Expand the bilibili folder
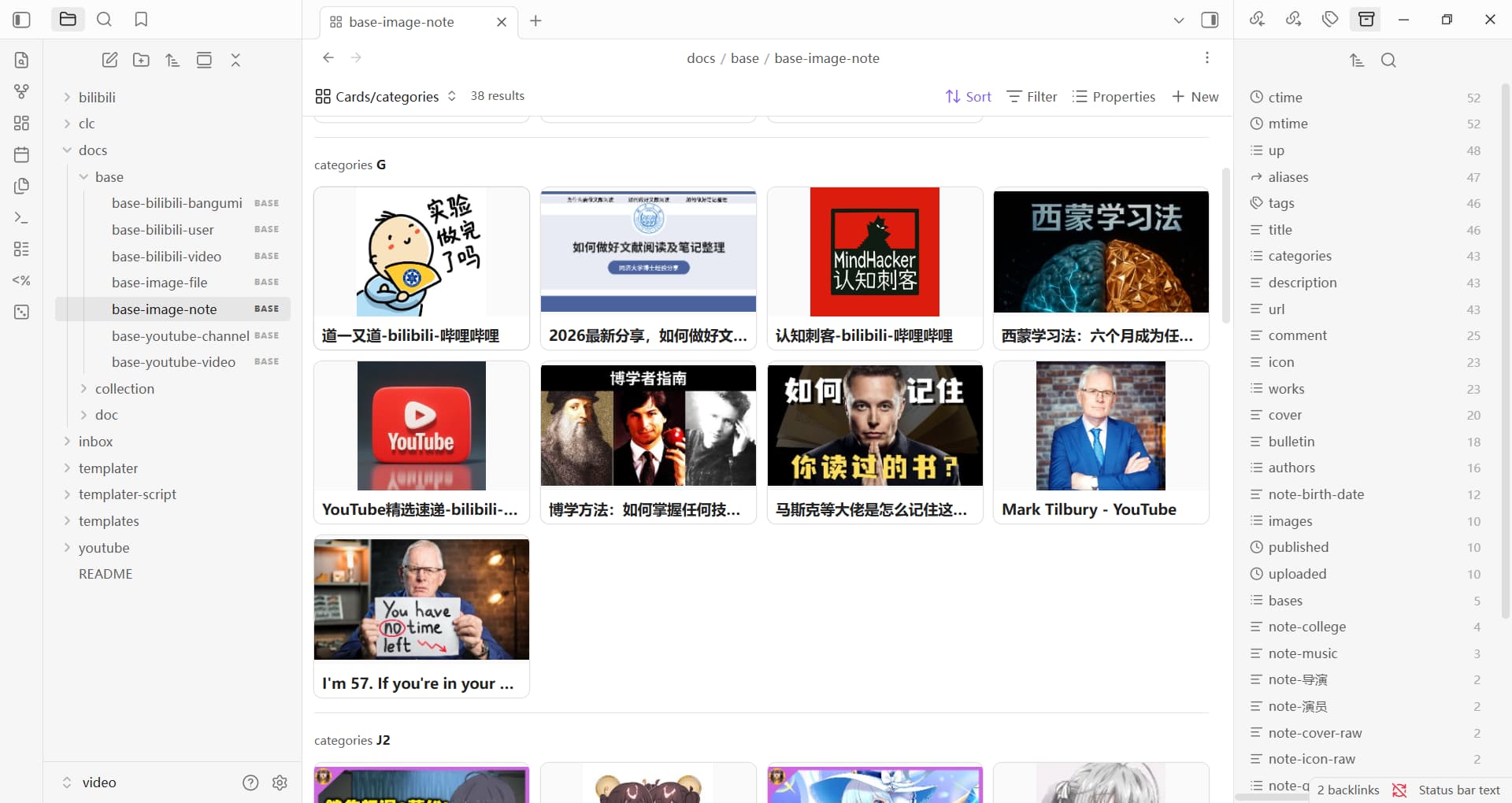Image resolution: width=1512 pixels, height=803 pixels. tap(97, 98)
